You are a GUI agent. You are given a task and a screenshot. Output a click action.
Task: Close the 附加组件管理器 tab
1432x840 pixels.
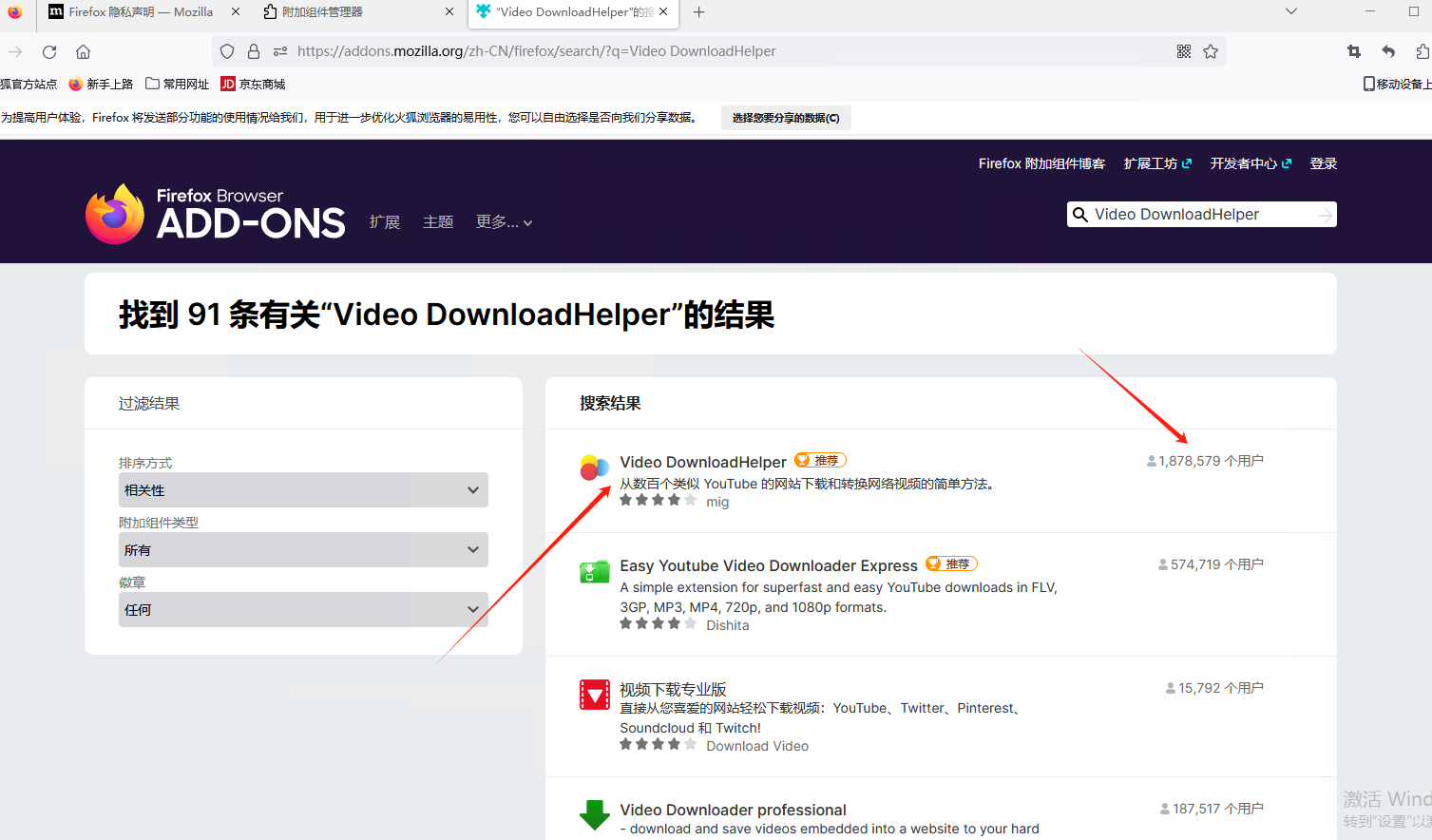(449, 11)
